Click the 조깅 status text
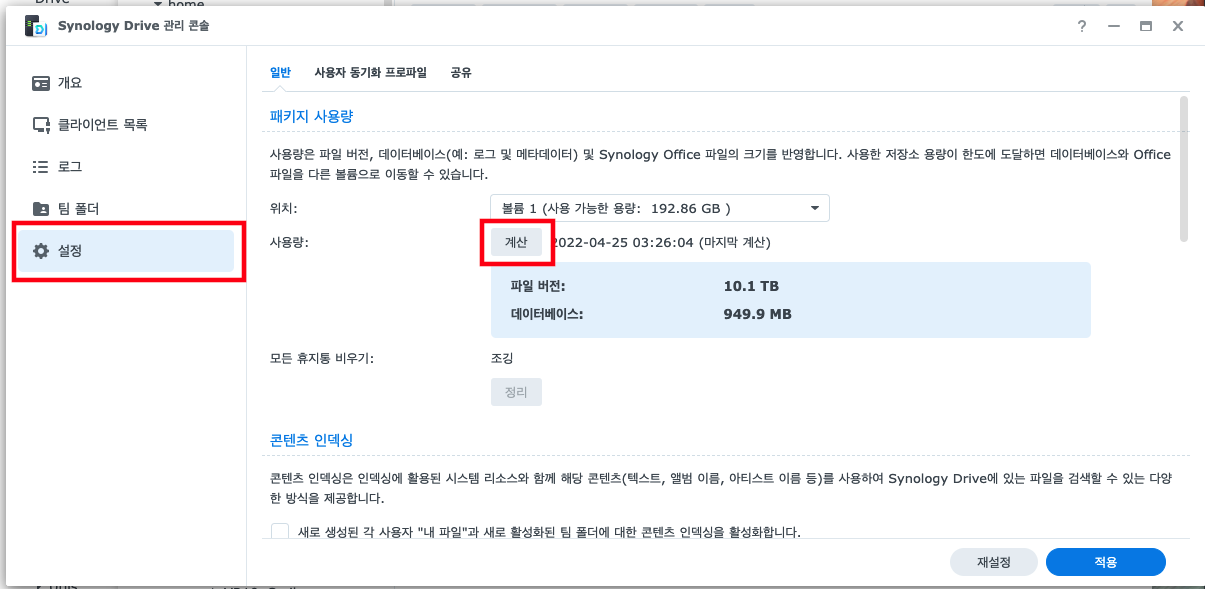This screenshot has height=589, width=1205. tap(502, 358)
